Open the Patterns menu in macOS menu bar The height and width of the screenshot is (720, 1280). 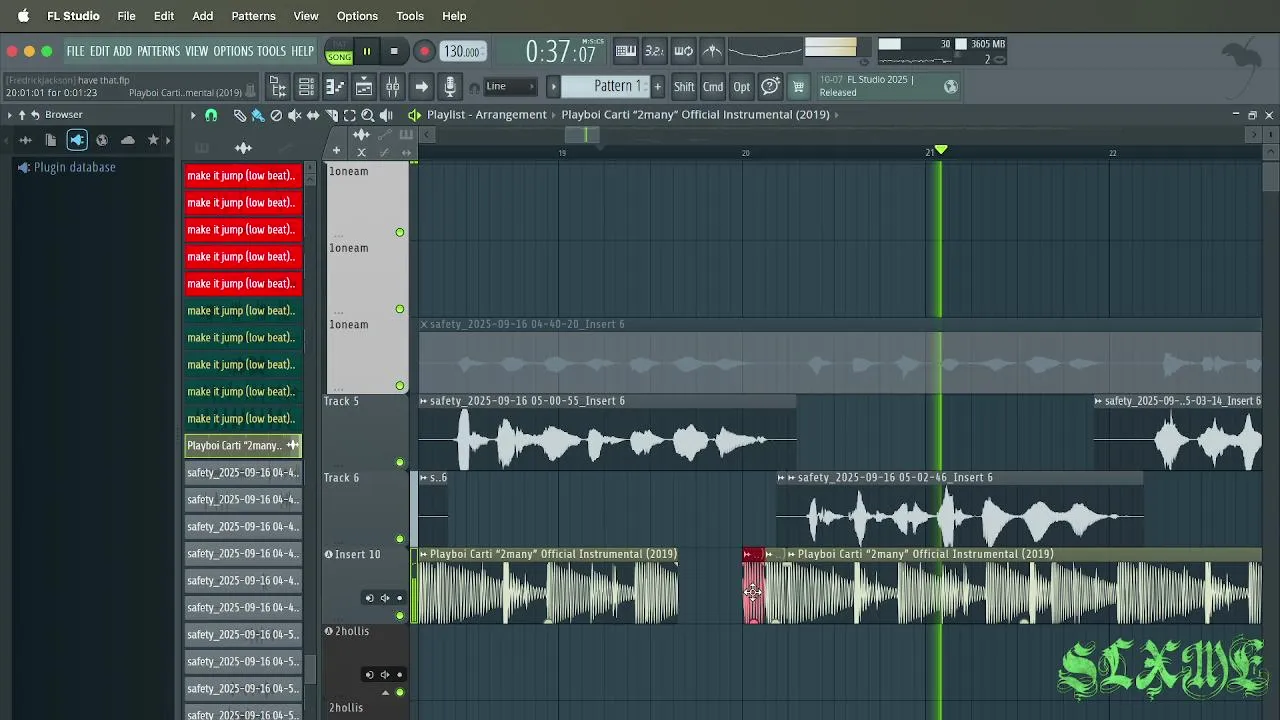[253, 16]
